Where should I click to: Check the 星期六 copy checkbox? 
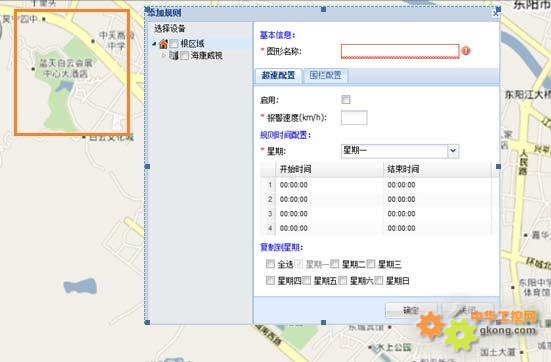tap(343, 280)
